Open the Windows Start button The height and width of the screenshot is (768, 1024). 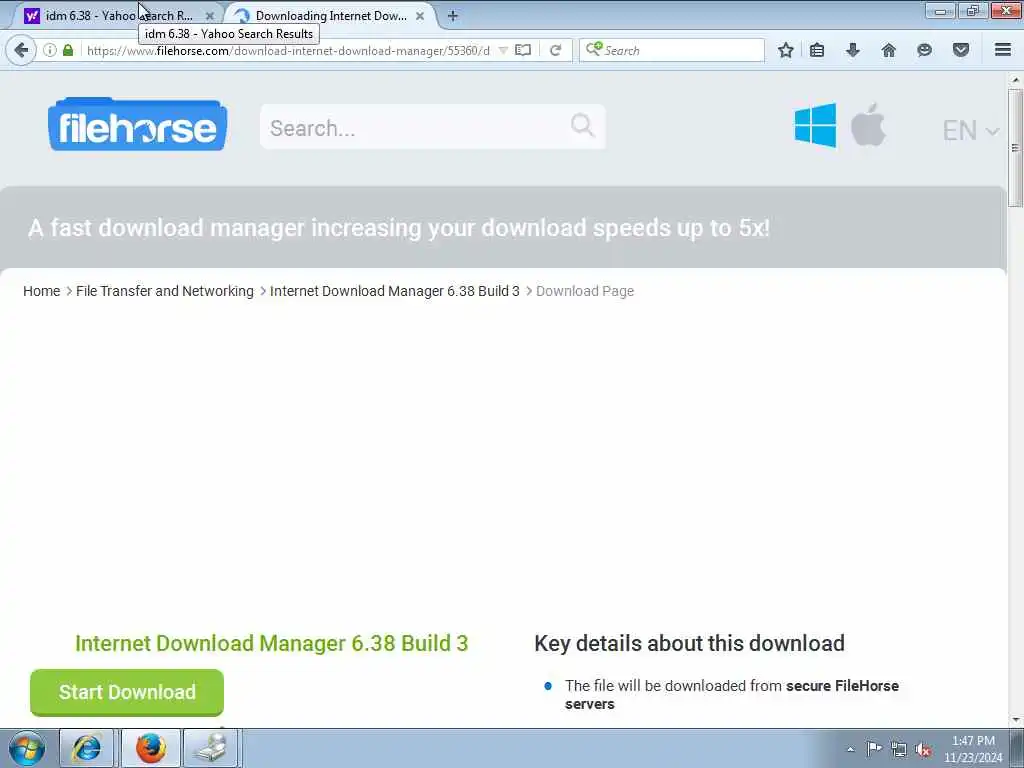pyautogui.click(x=27, y=748)
